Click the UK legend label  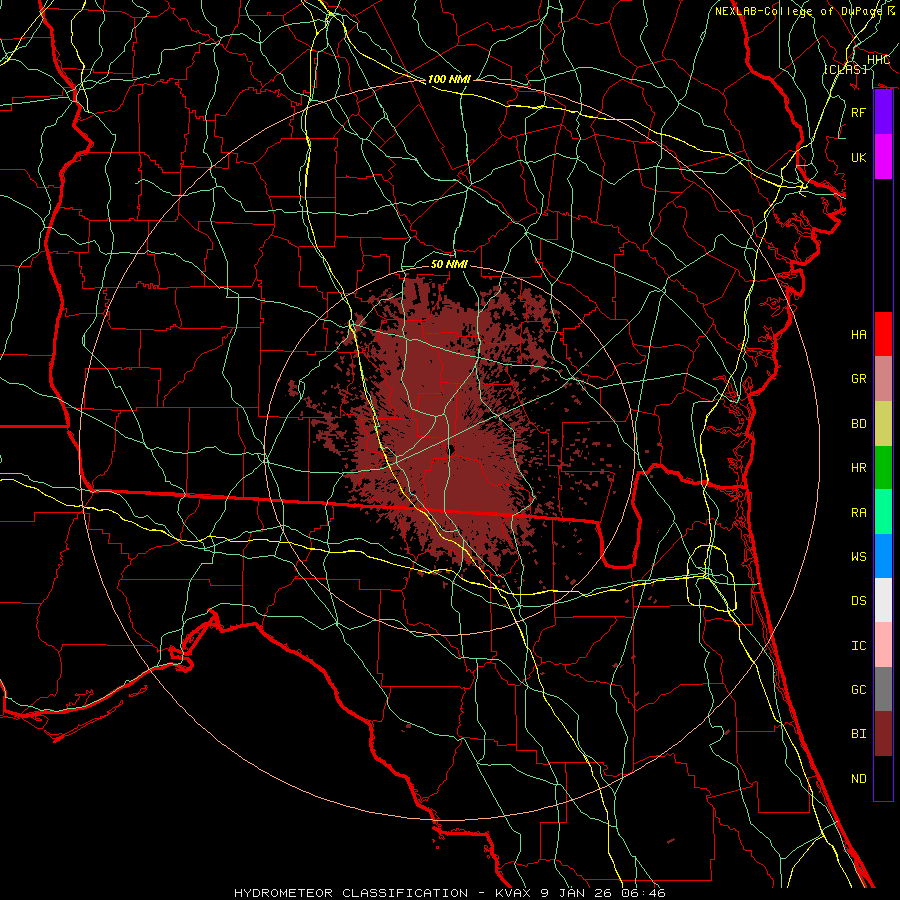(859, 157)
